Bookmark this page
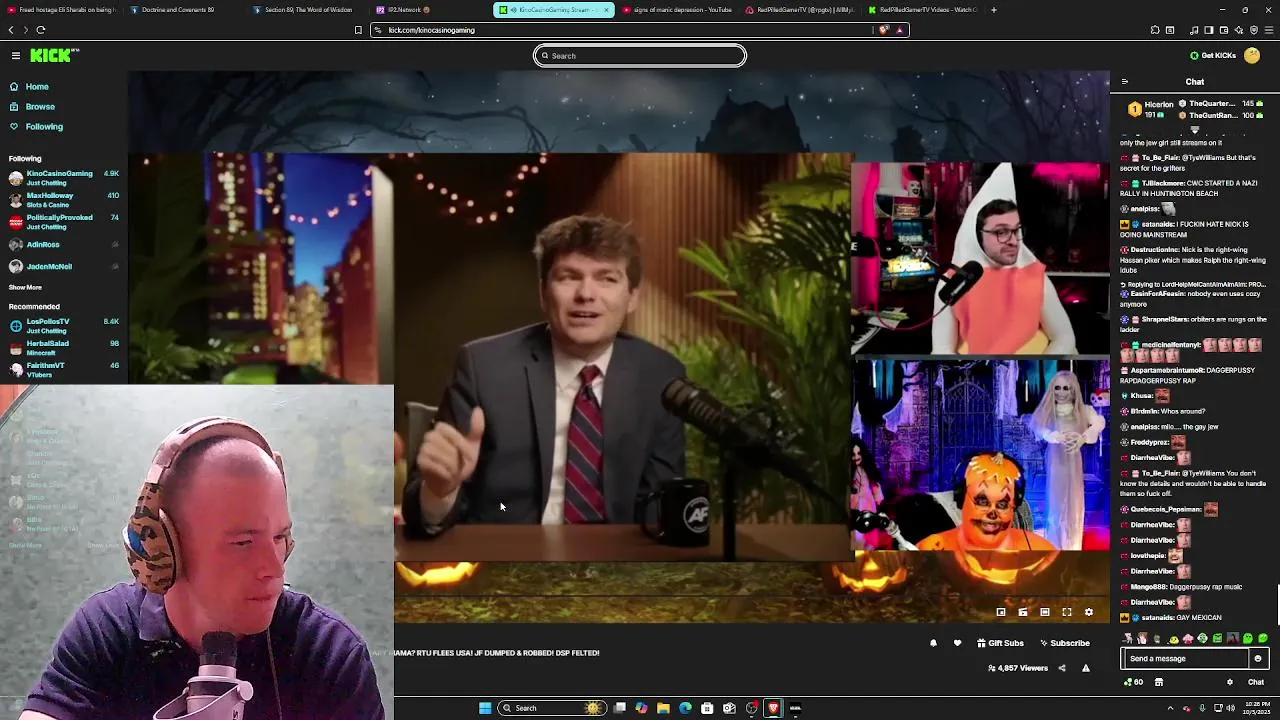The width and height of the screenshot is (1280, 720). point(358,30)
